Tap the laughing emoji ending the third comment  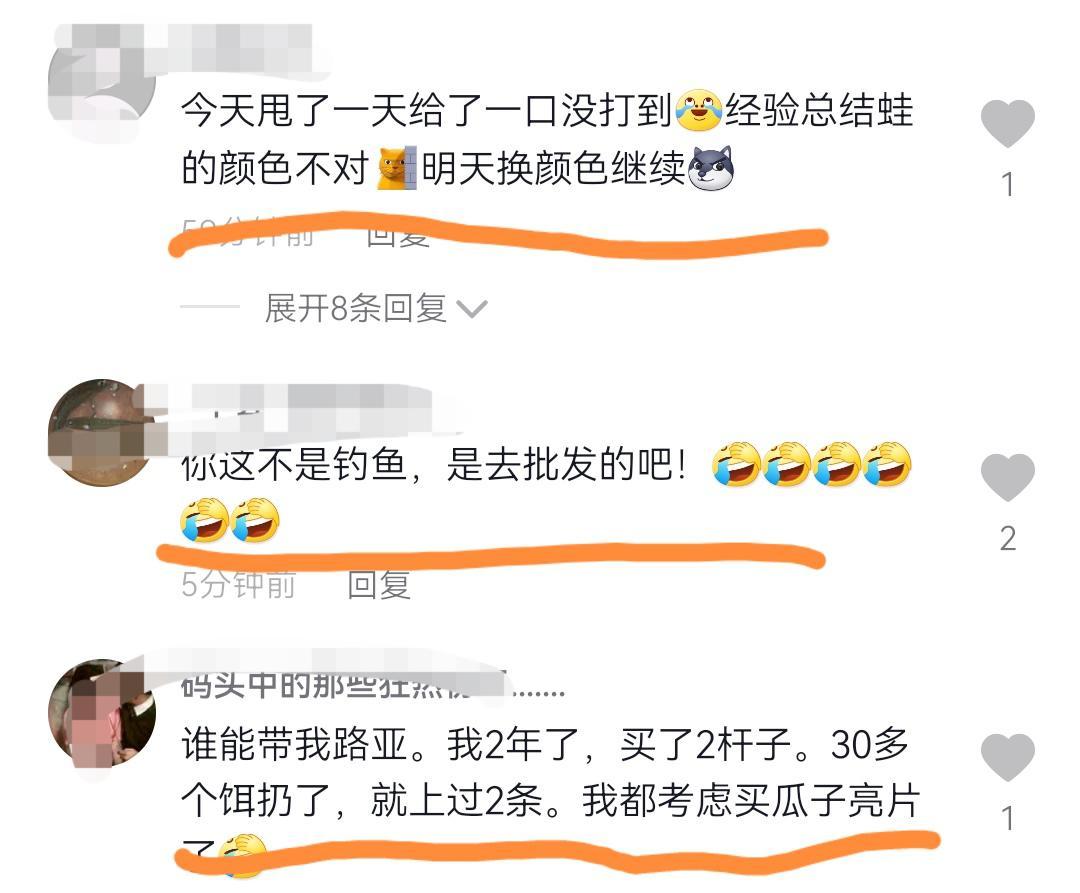242,854
